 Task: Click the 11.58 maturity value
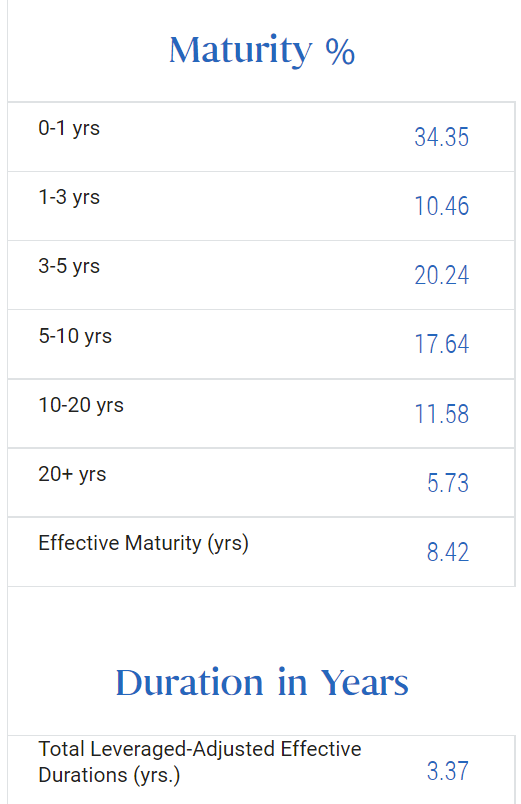tap(442, 414)
